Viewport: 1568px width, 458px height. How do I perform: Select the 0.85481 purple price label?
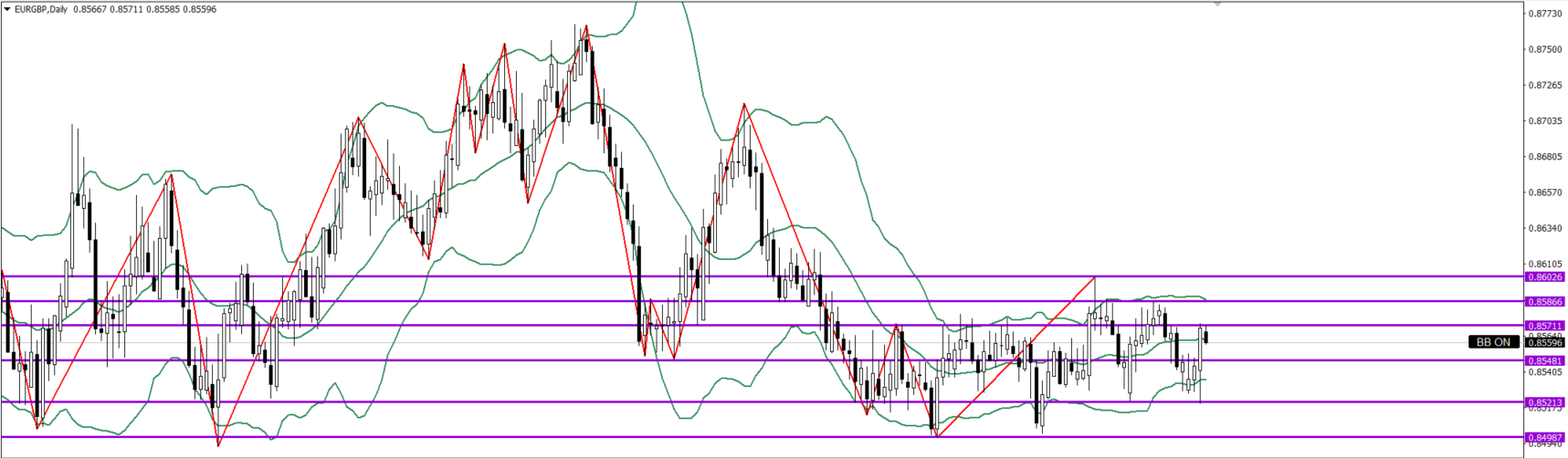coord(1544,360)
